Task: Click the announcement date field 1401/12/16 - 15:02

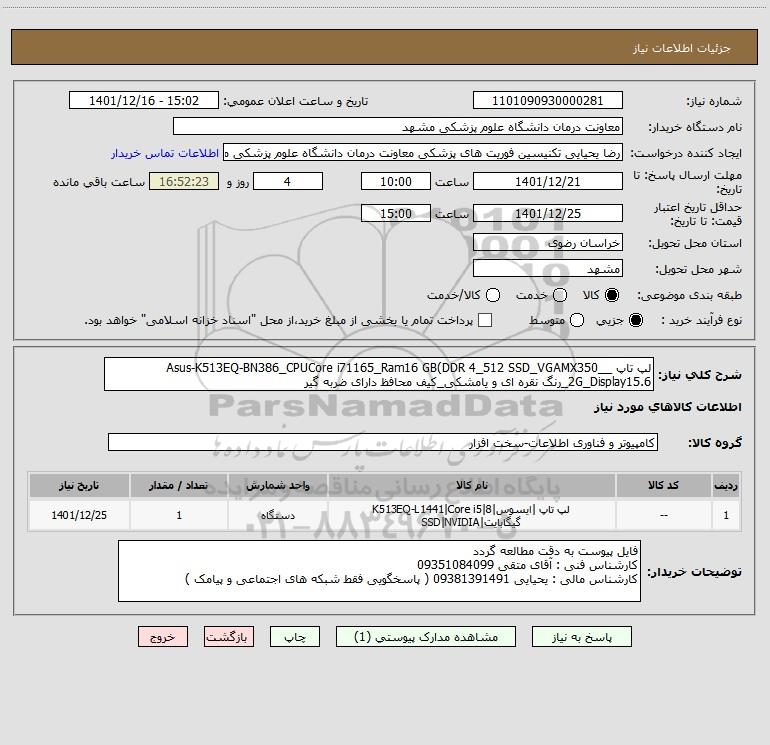Action: 144,101
